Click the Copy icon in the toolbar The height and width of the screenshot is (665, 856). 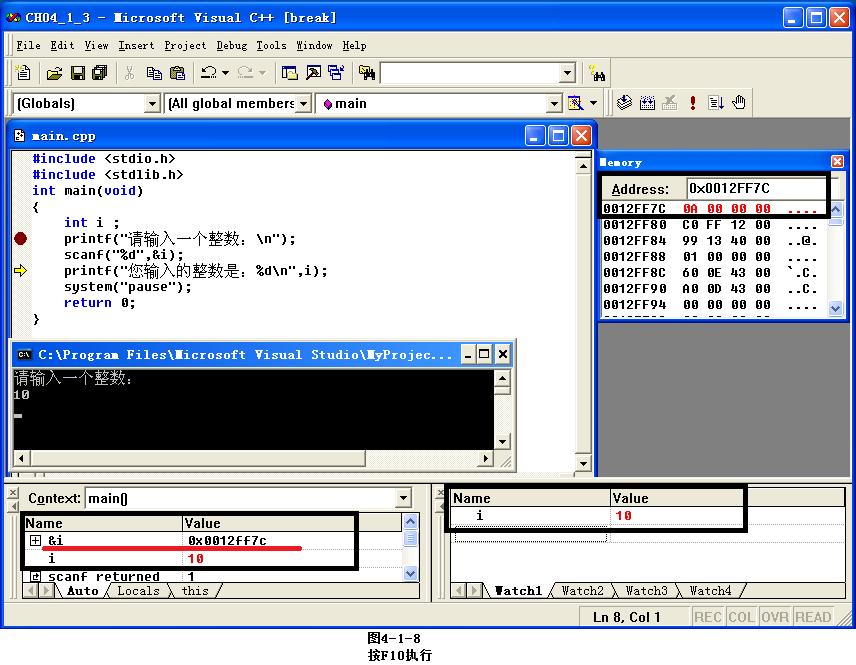tap(154, 73)
